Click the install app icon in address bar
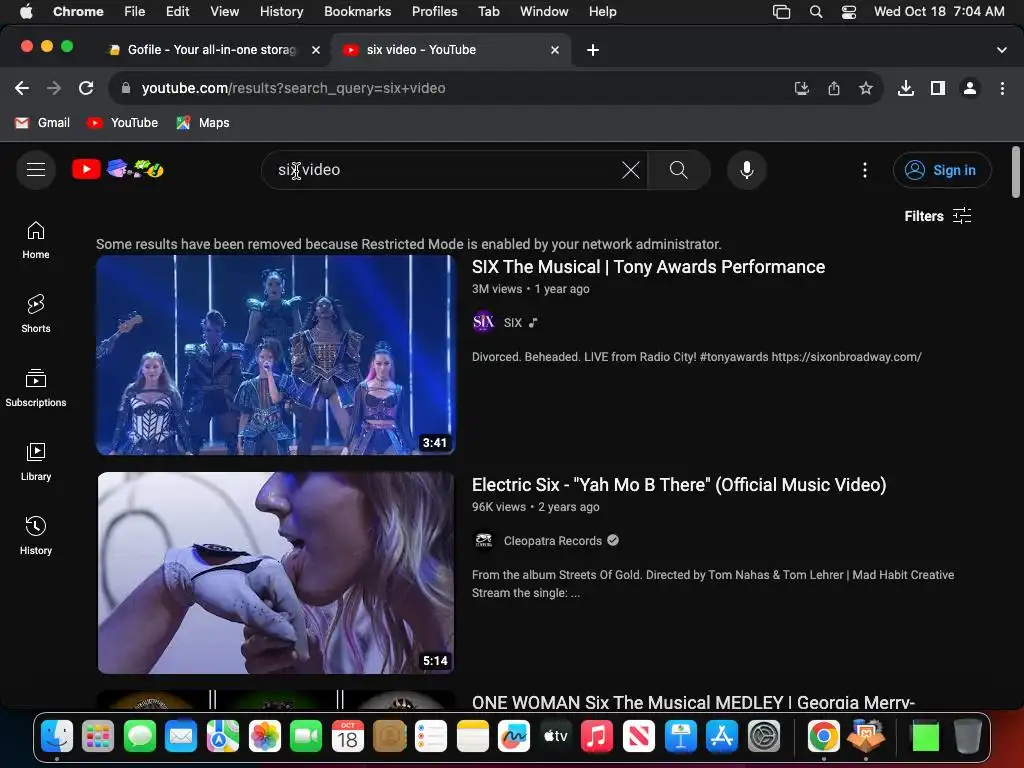This screenshot has width=1024, height=768. (x=802, y=88)
